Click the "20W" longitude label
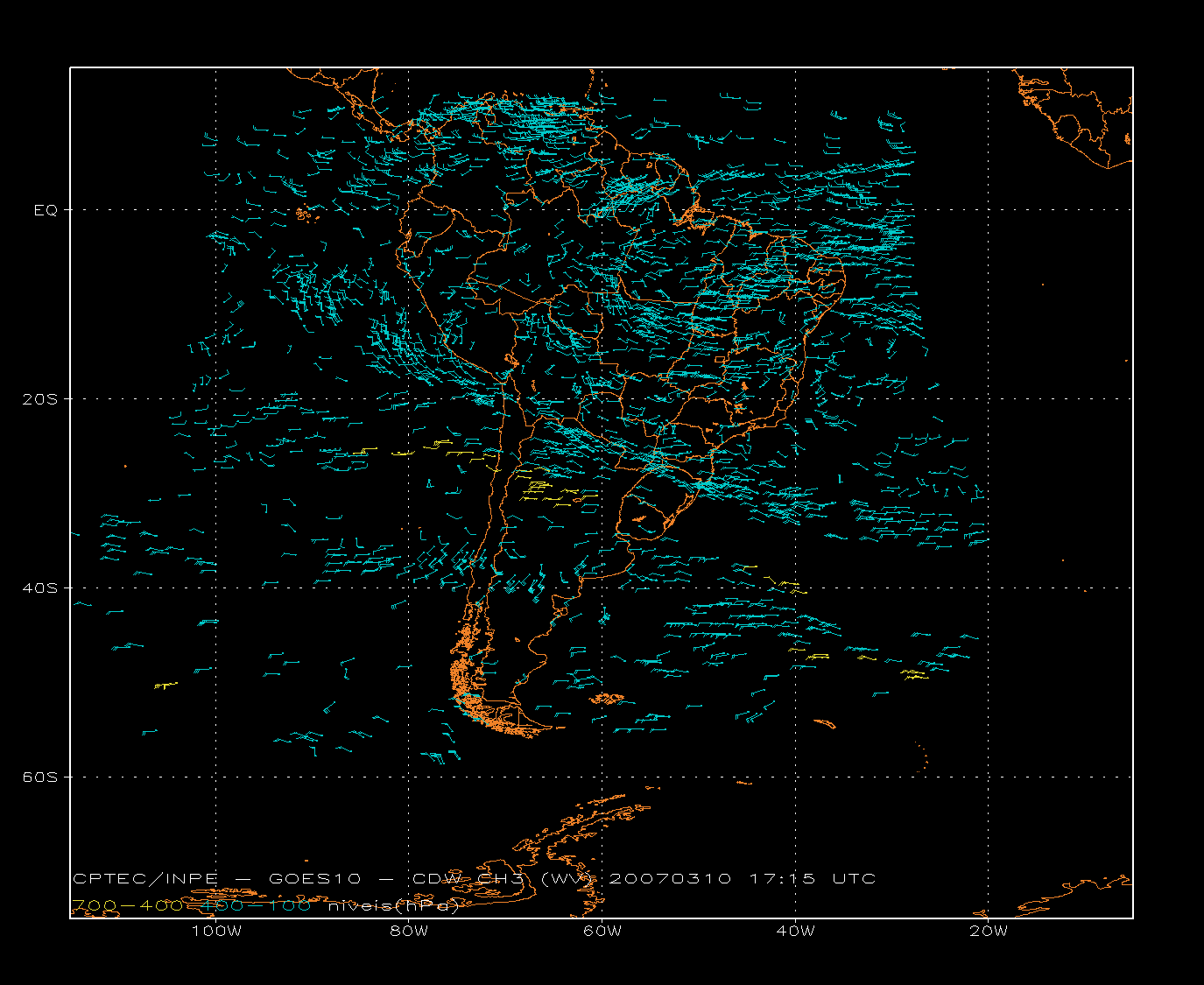The height and width of the screenshot is (985, 1204). pos(989,931)
